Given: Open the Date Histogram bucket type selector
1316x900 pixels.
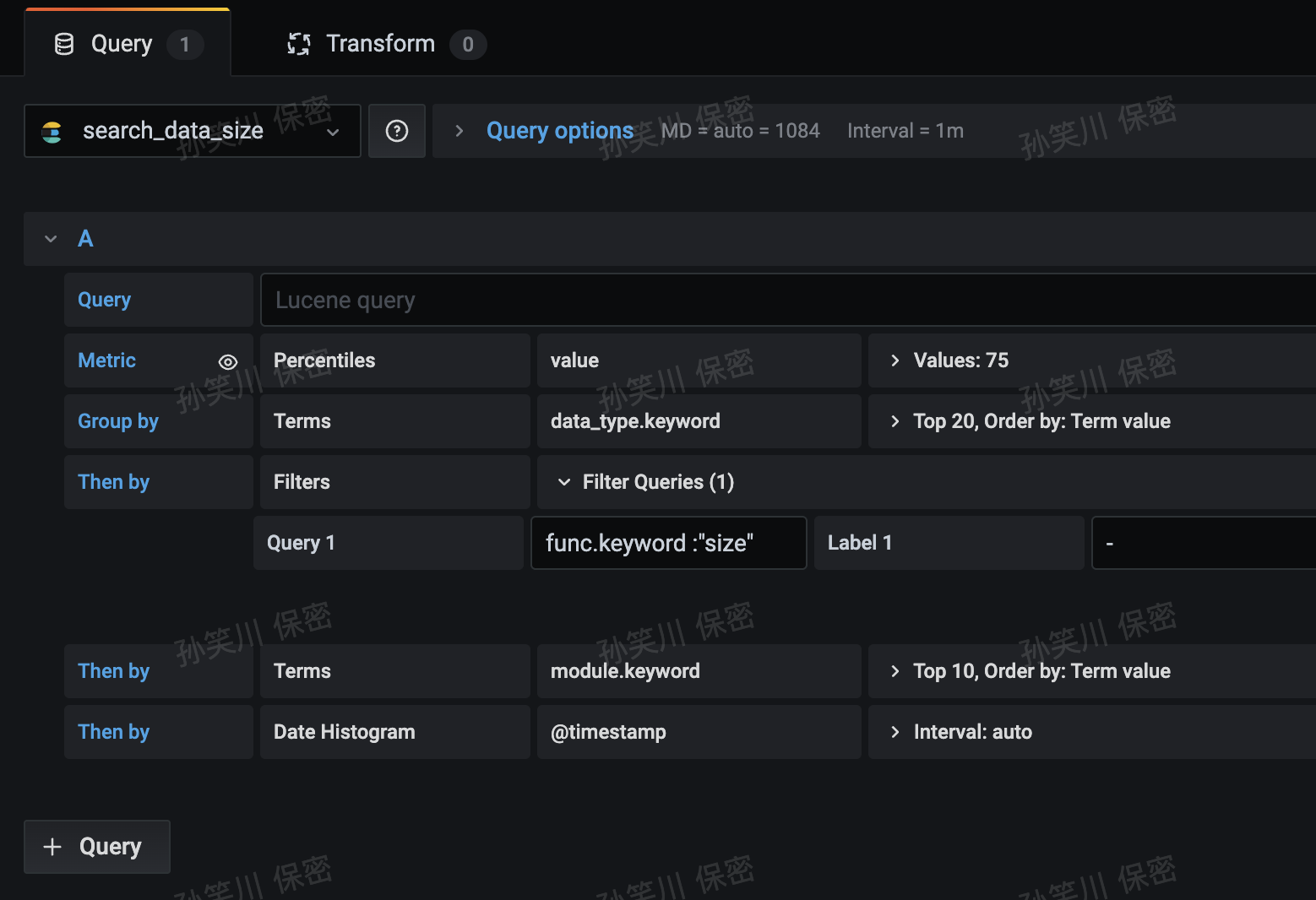Looking at the screenshot, I should coord(395,732).
